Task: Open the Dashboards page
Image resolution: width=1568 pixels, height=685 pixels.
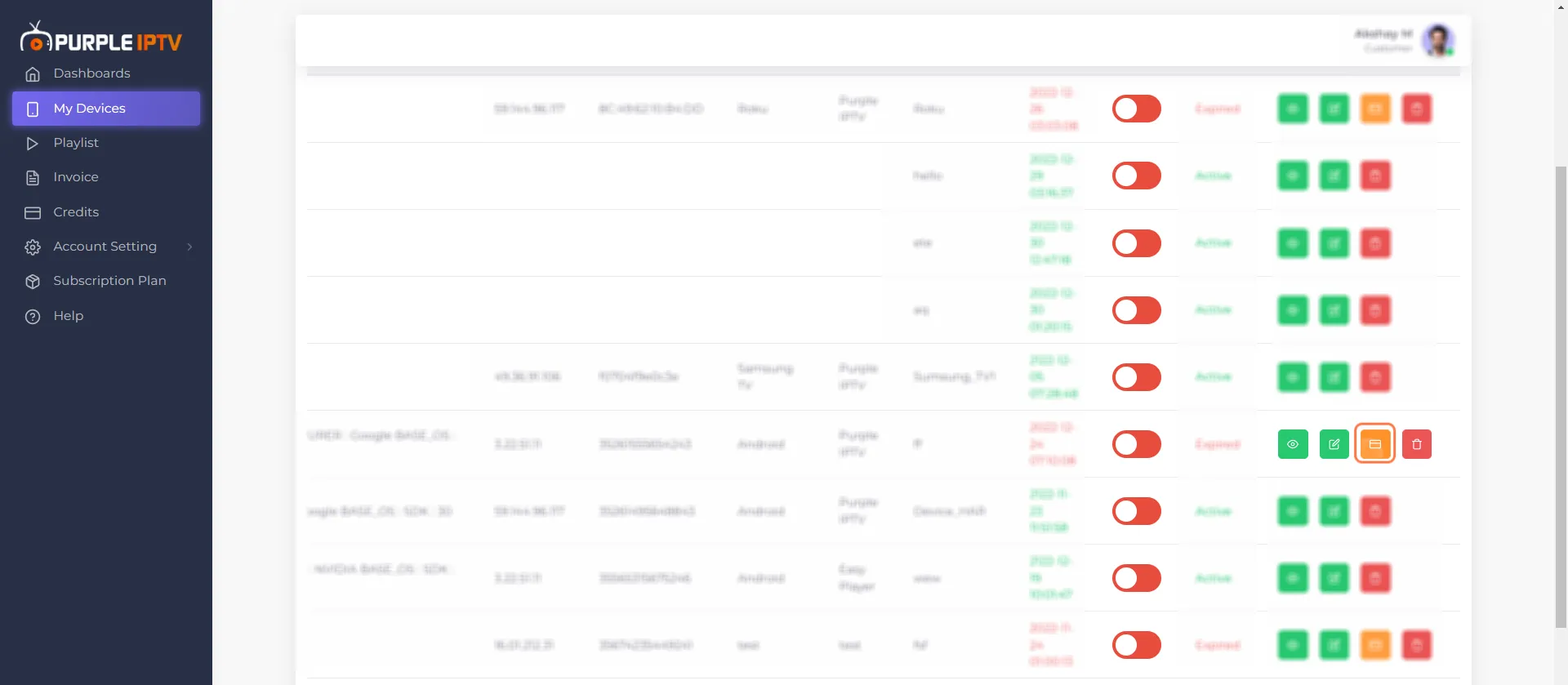Action: click(x=106, y=73)
